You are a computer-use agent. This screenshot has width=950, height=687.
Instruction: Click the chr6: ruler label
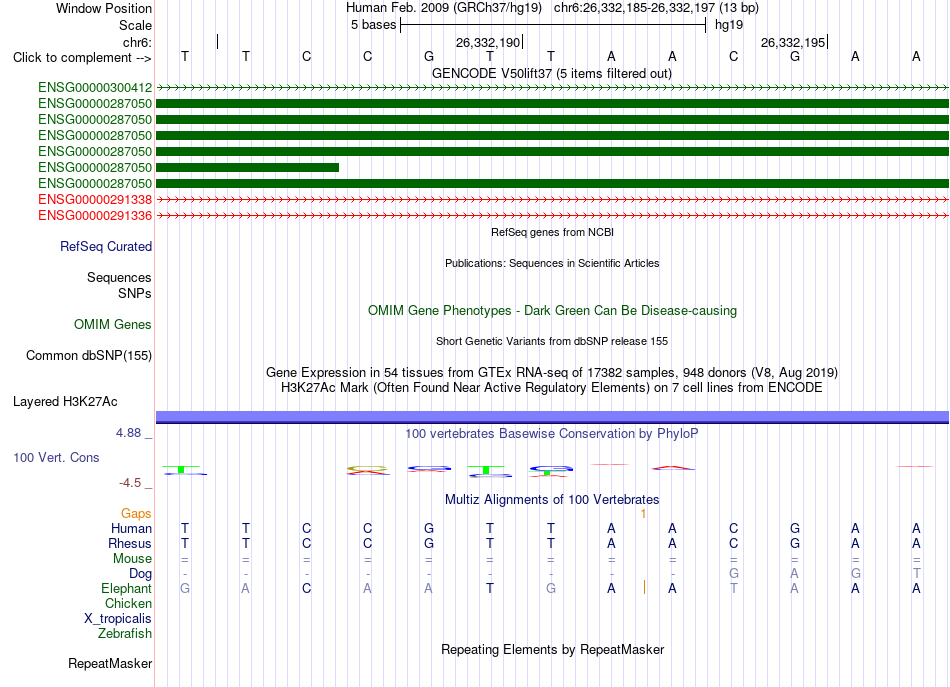138,42
